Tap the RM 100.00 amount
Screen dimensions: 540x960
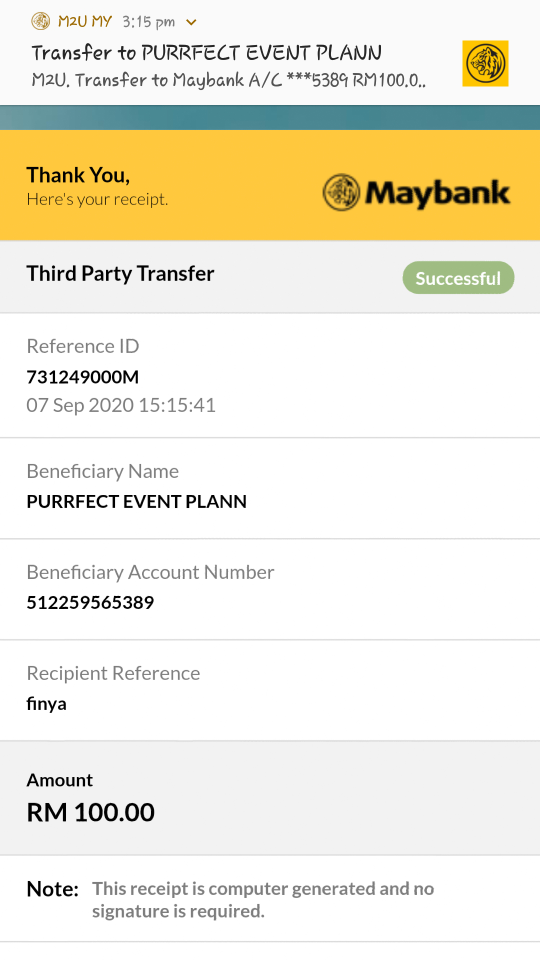point(91,812)
